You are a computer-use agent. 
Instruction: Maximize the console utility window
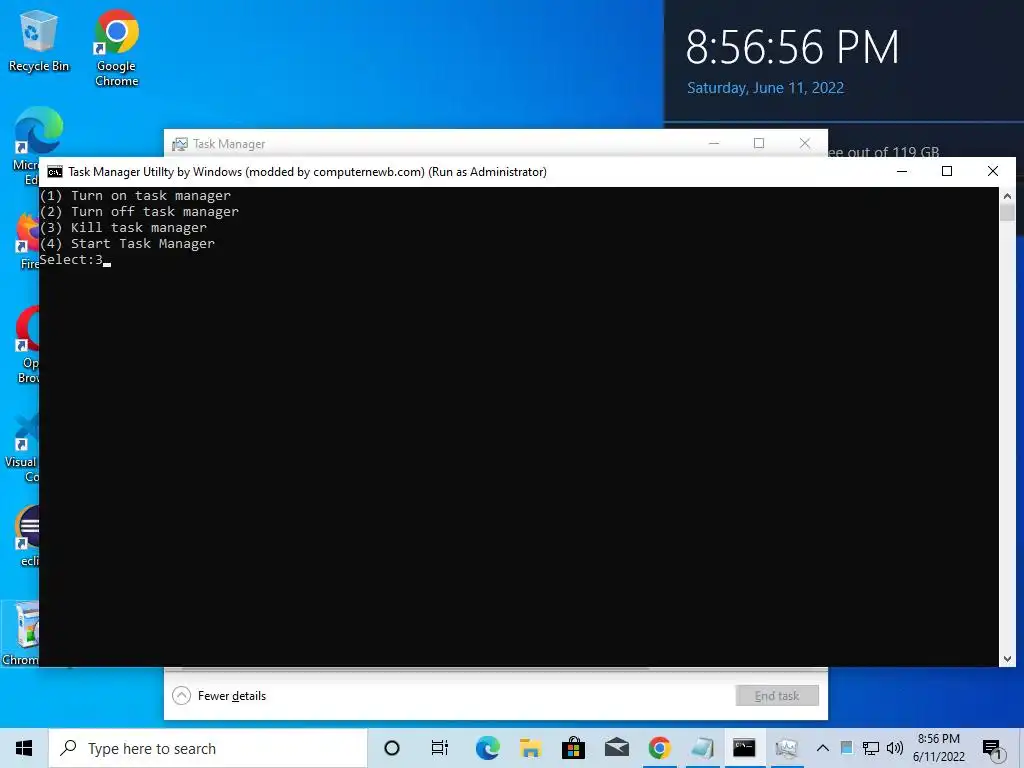947,171
